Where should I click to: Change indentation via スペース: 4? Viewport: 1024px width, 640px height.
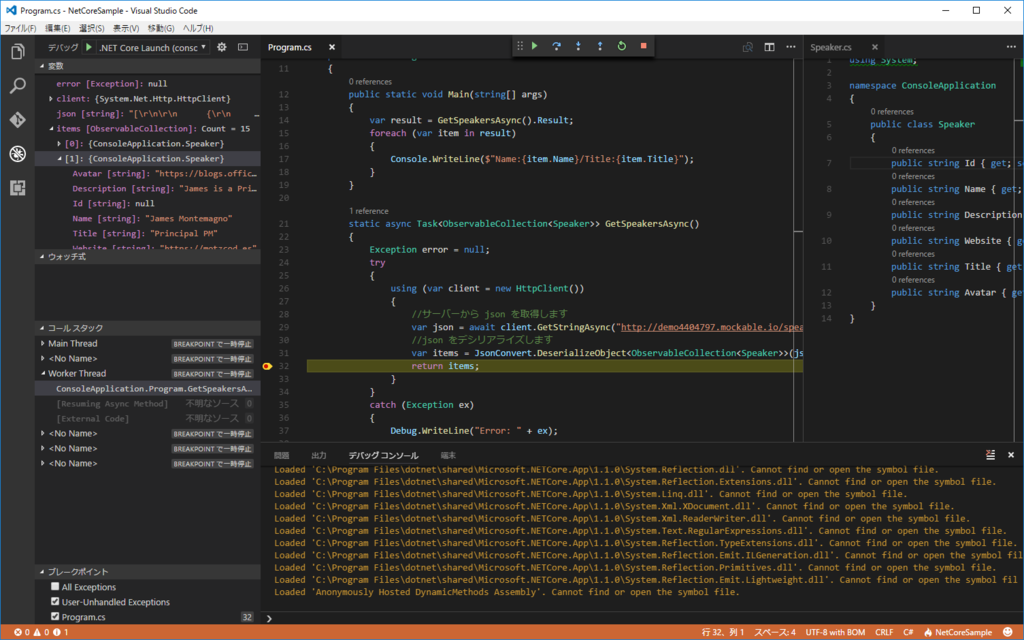pos(775,632)
